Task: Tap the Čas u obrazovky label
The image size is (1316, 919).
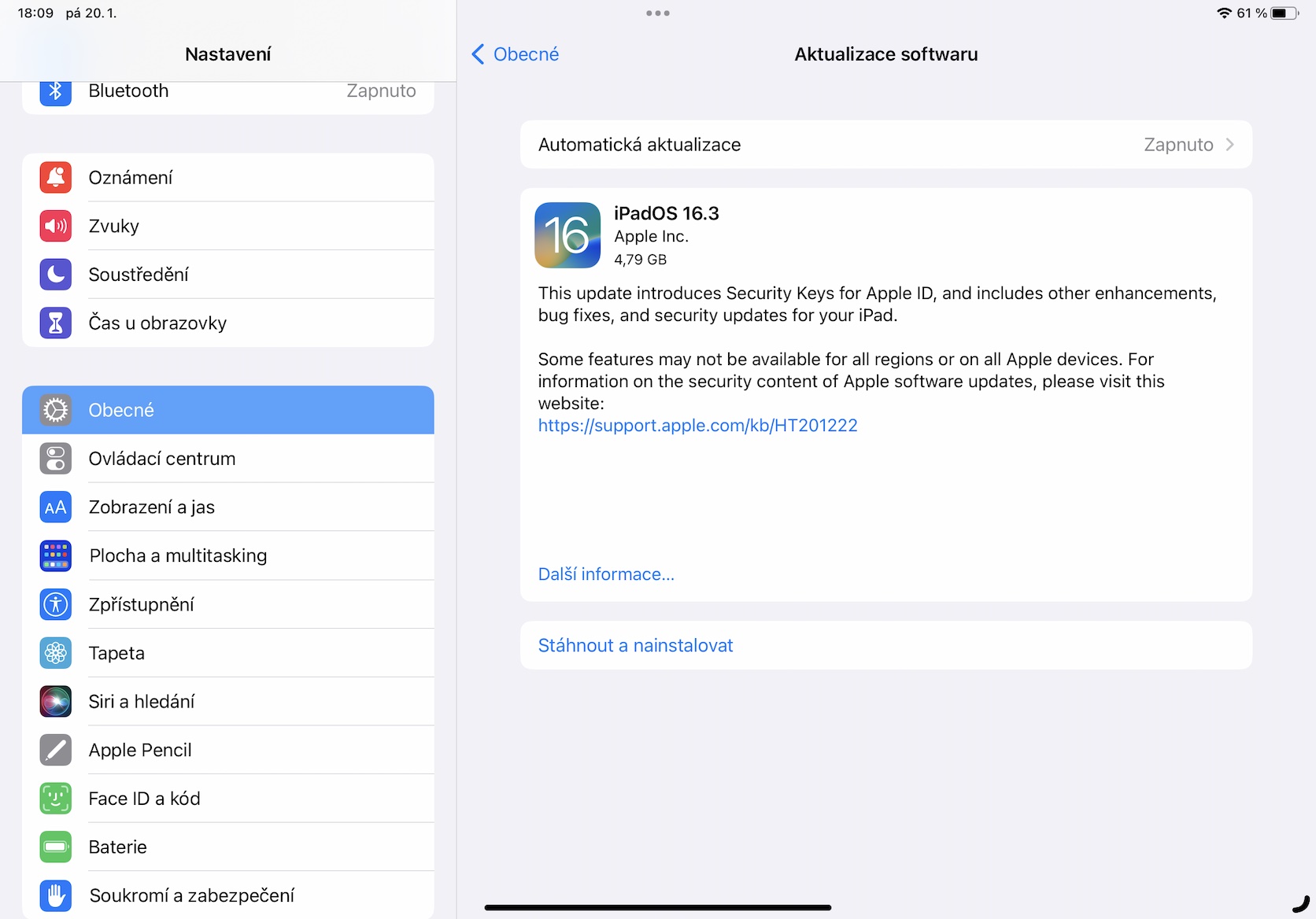Action: [157, 323]
